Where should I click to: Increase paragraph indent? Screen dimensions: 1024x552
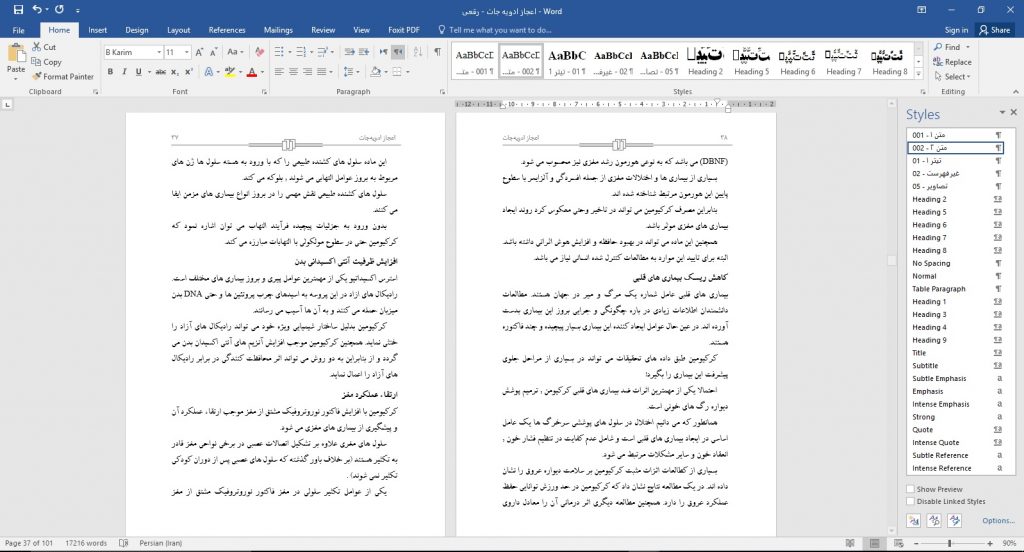pyautogui.click(x=364, y=52)
